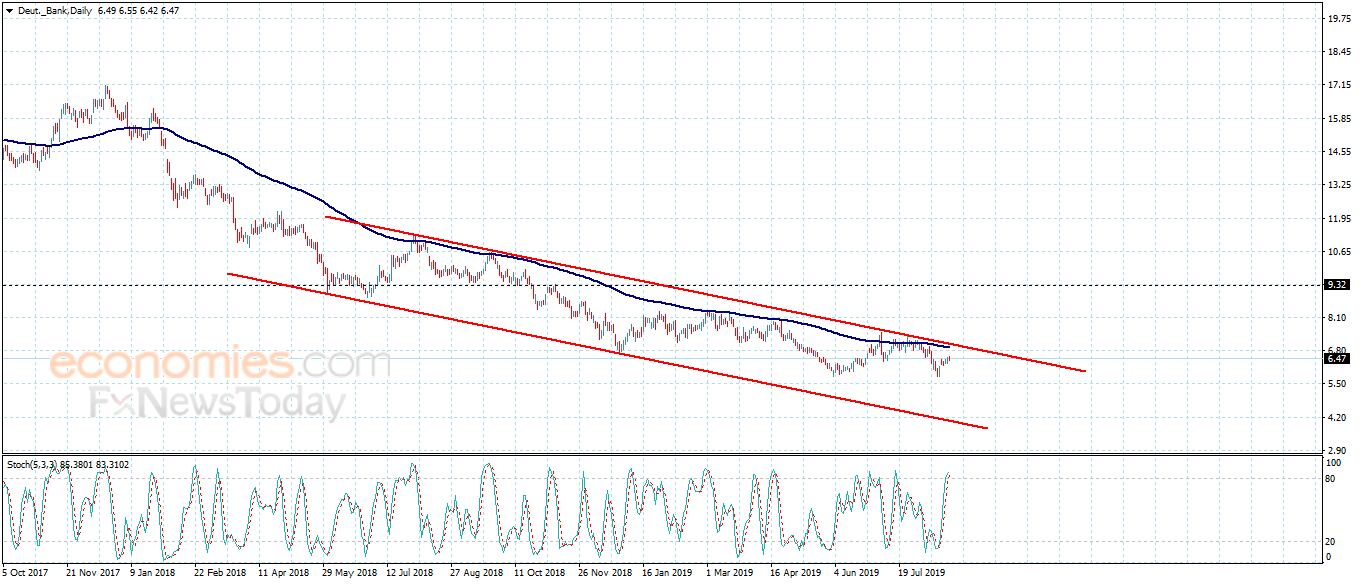
Task: Click the 14.55 price axis label
Action: (1340, 152)
